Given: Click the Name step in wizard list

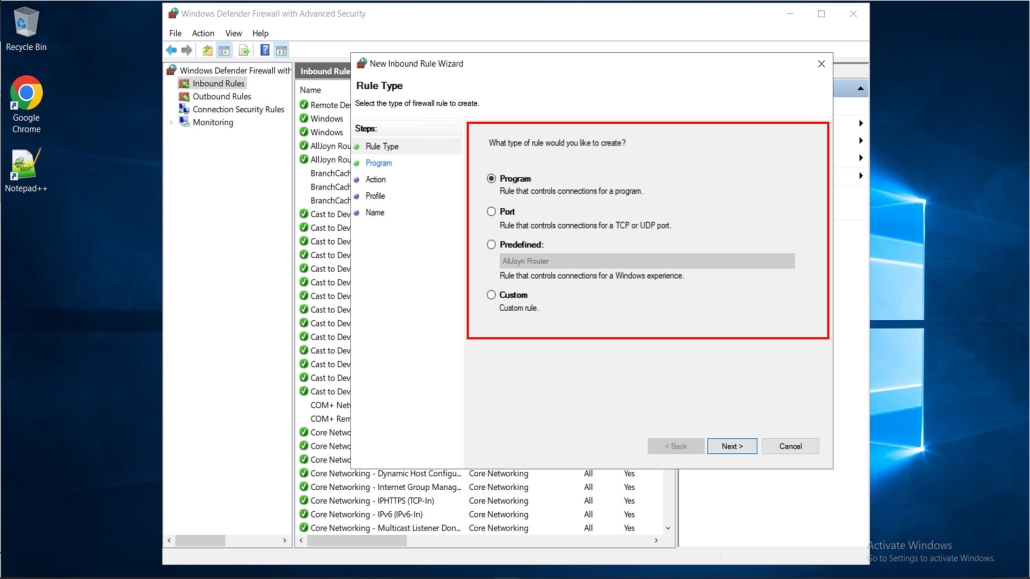Looking at the screenshot, I should click(375, 212).
